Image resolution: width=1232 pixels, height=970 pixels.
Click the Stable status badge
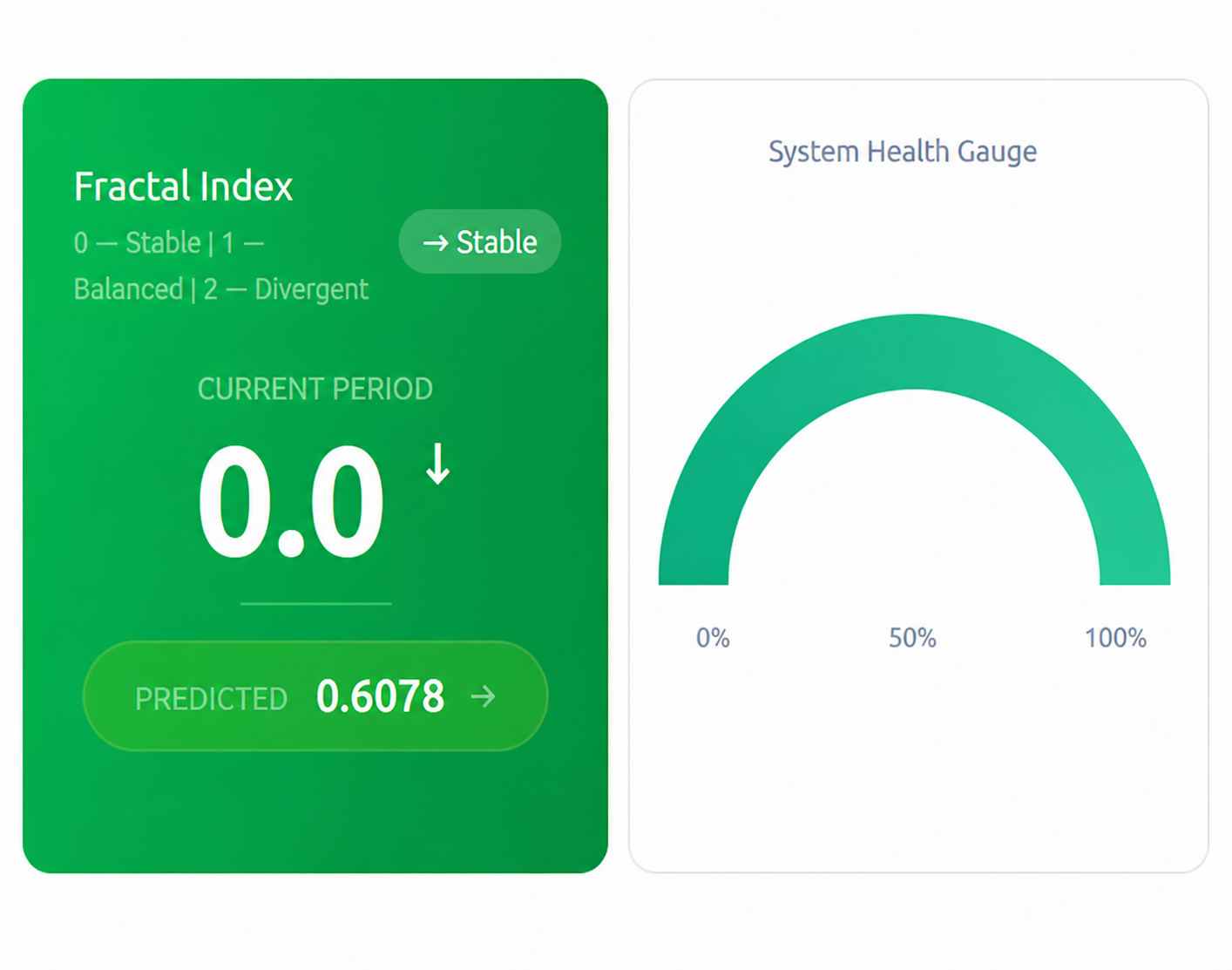click(x=480, y=241)
